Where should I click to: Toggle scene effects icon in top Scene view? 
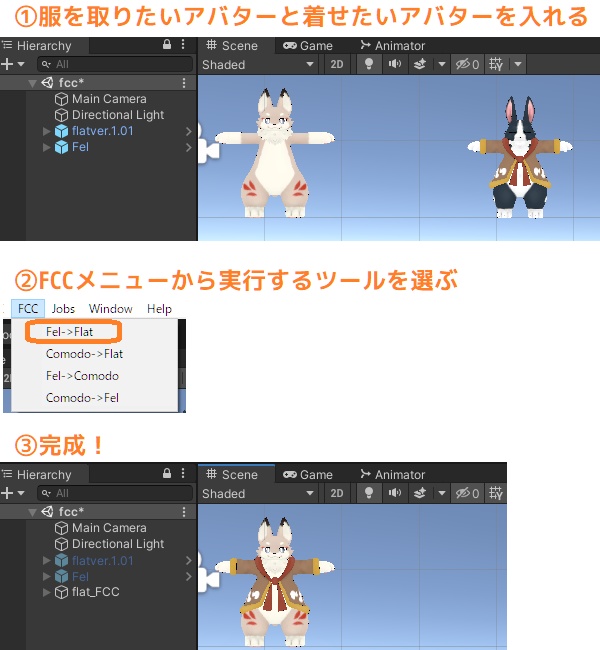(x=420, y=64)
